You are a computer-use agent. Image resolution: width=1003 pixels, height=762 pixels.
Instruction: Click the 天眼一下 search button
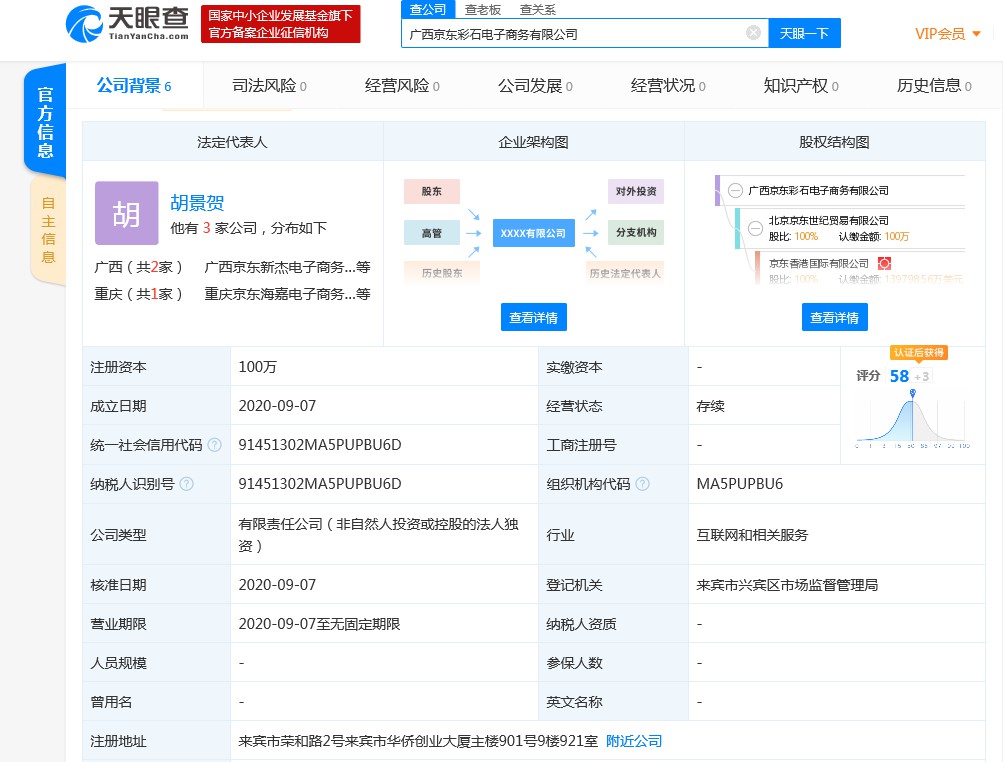click(x=804, y=33)
